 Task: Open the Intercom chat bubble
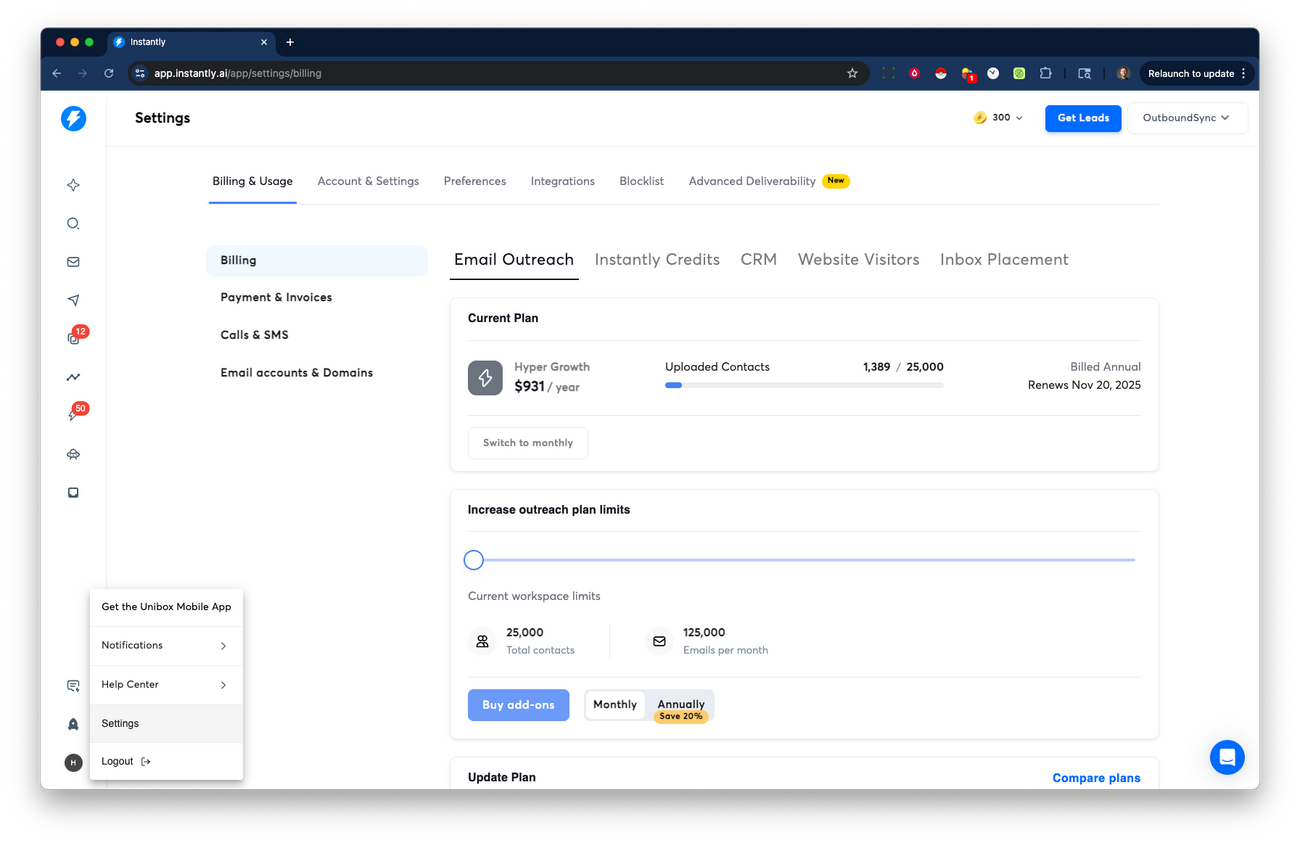1227,757
